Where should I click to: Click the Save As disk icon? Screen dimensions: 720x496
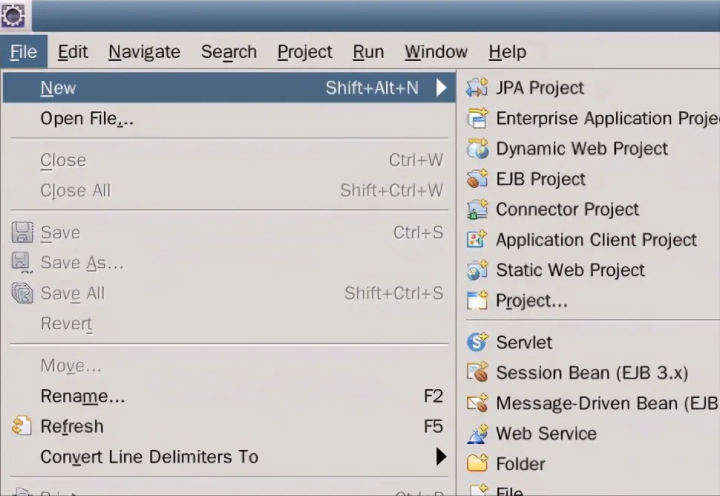tap(22, 263)
